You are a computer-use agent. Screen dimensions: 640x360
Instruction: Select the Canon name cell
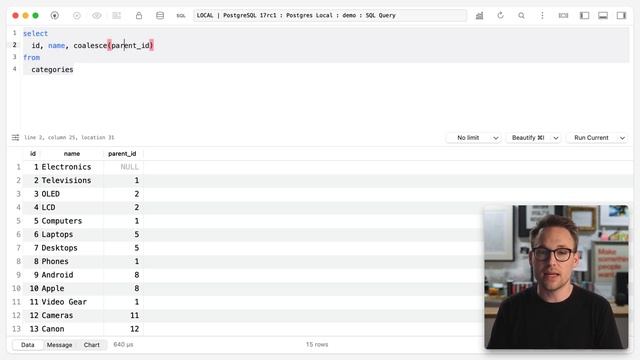[x=71, y=329]
